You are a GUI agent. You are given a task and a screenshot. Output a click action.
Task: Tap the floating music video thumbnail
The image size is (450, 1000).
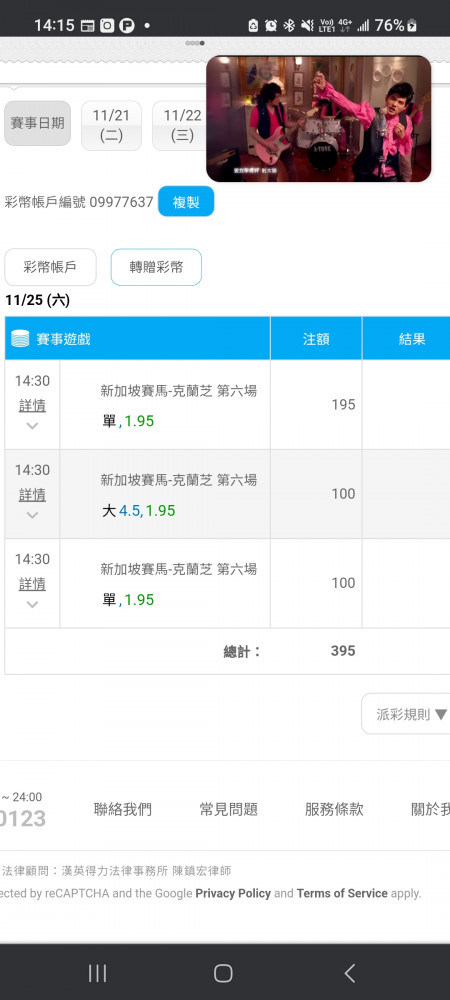[319, 119]
